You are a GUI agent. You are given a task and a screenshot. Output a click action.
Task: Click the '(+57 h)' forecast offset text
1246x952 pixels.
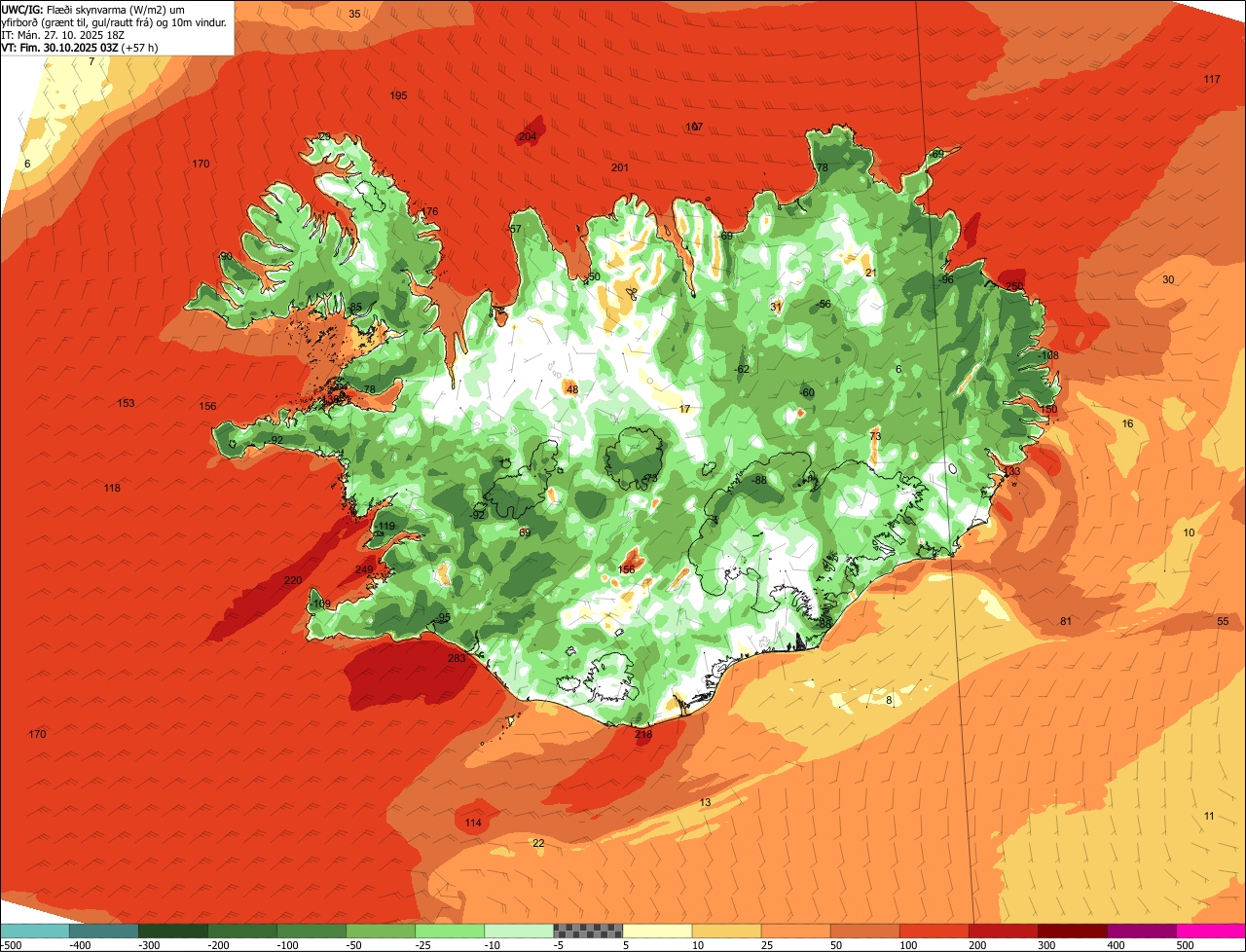(x=138, y=47)
